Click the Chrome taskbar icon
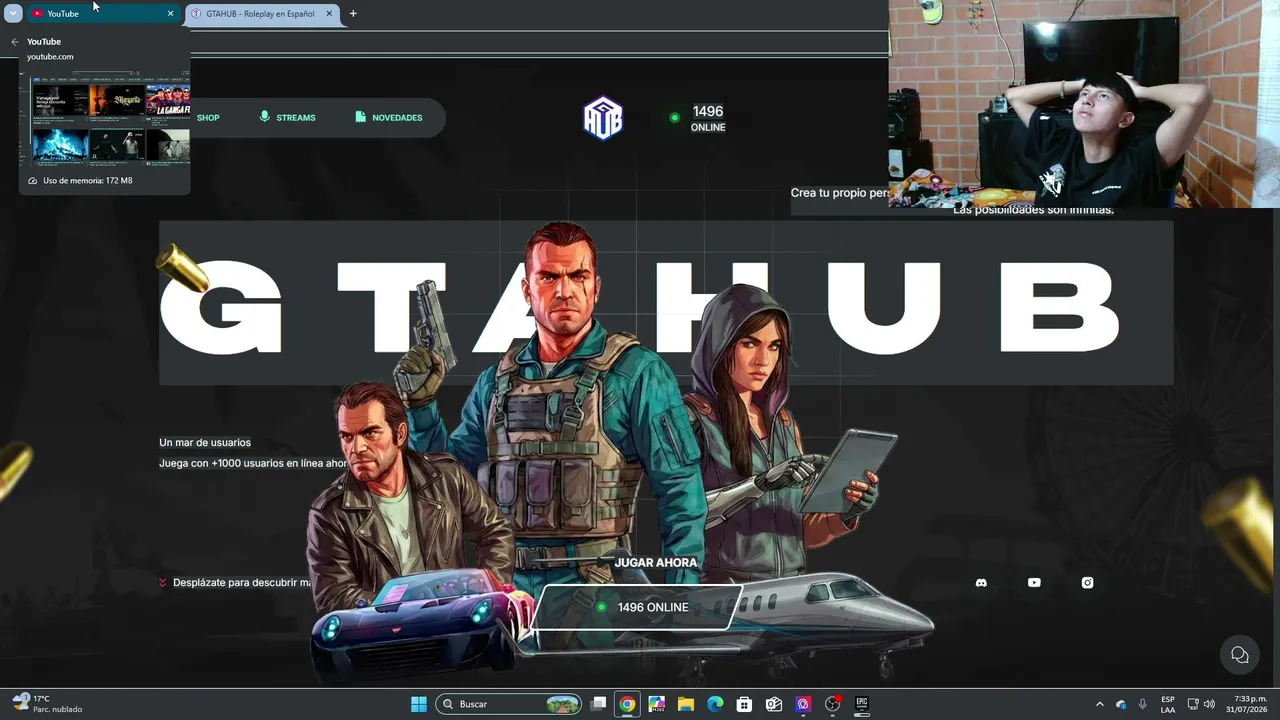Screen dimensions: 1280x720 tap(627, 704)
